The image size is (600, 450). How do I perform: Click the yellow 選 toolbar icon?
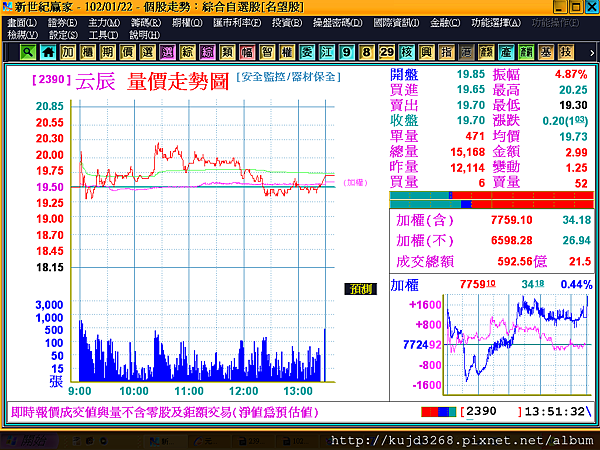tap(148, 52)
